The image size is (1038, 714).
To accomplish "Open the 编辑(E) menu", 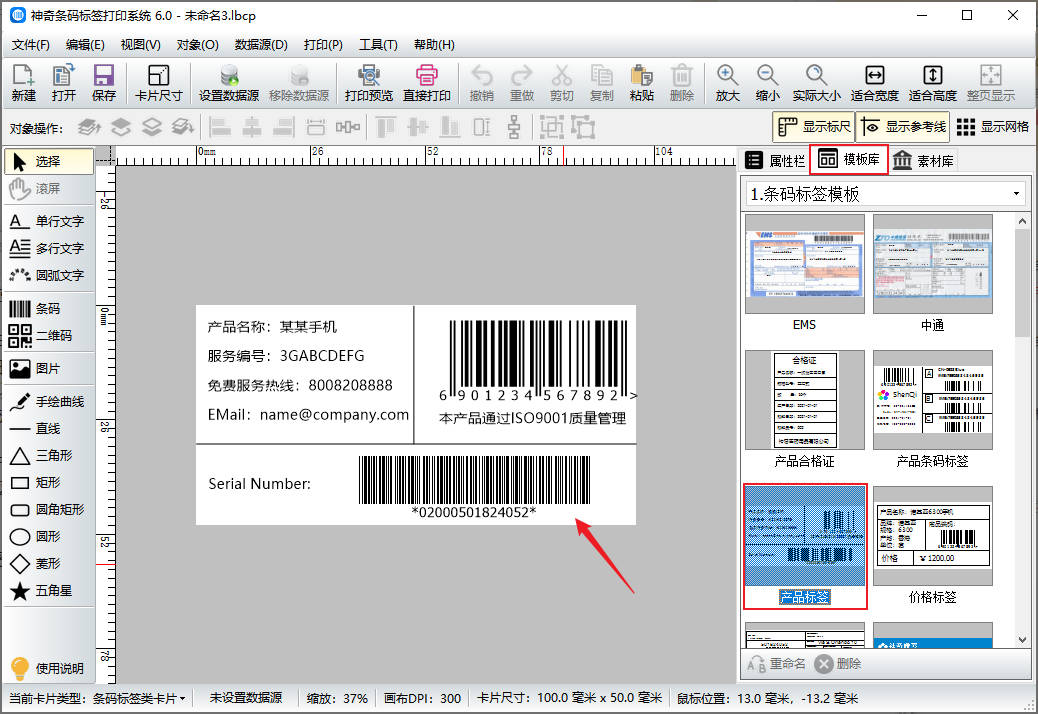I will click(85, 45).
